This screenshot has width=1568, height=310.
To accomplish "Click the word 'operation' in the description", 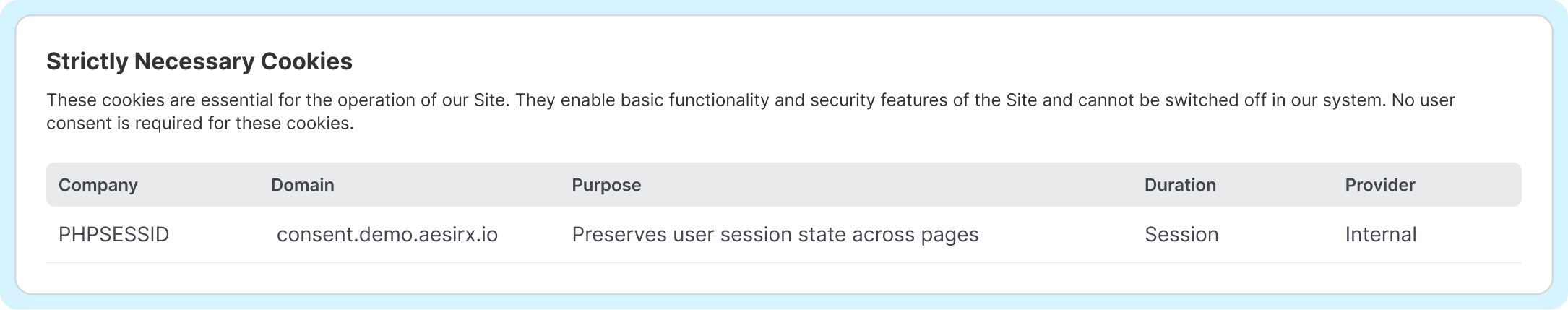I will [x=375, y=100].
